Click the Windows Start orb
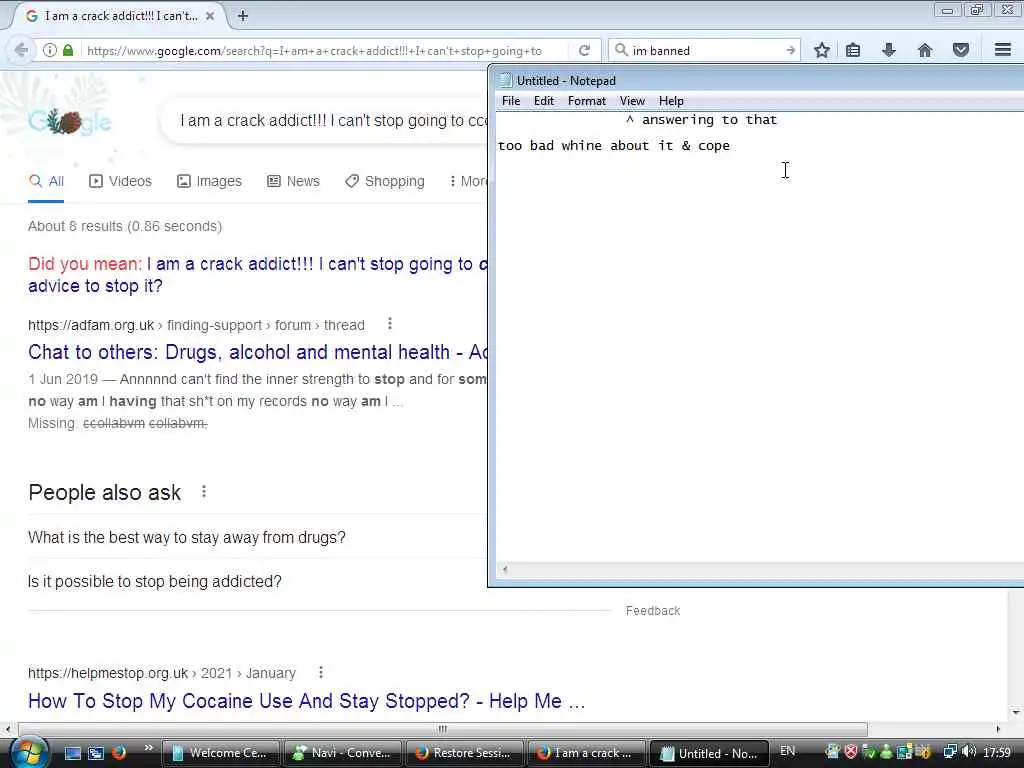 (x=29, y=752)
